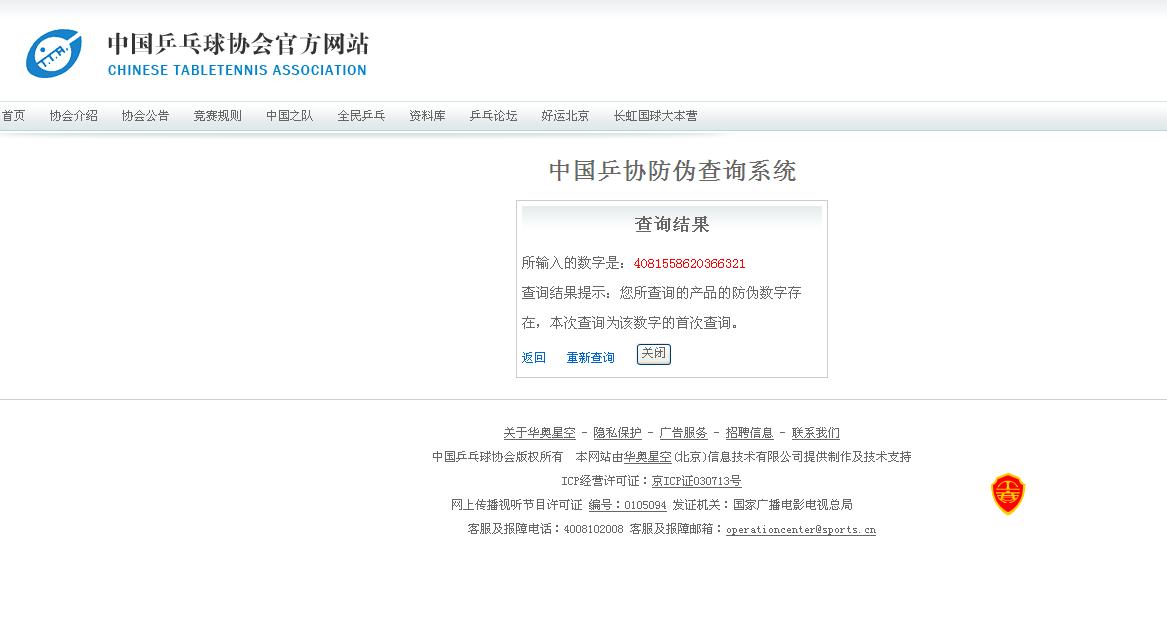This screenshot has width=1167, height=626.
Task: Open the 资料库 archive menu
Action: [x=427, y=116]
